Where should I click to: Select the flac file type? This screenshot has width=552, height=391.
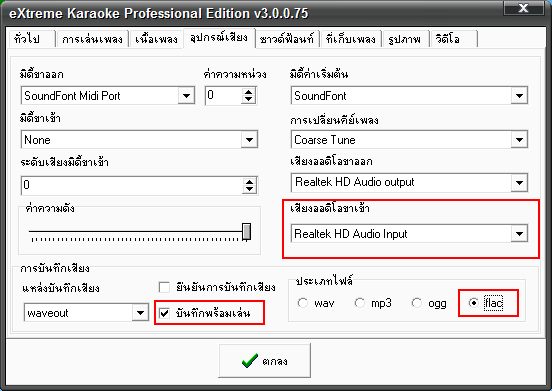(473, 303)
